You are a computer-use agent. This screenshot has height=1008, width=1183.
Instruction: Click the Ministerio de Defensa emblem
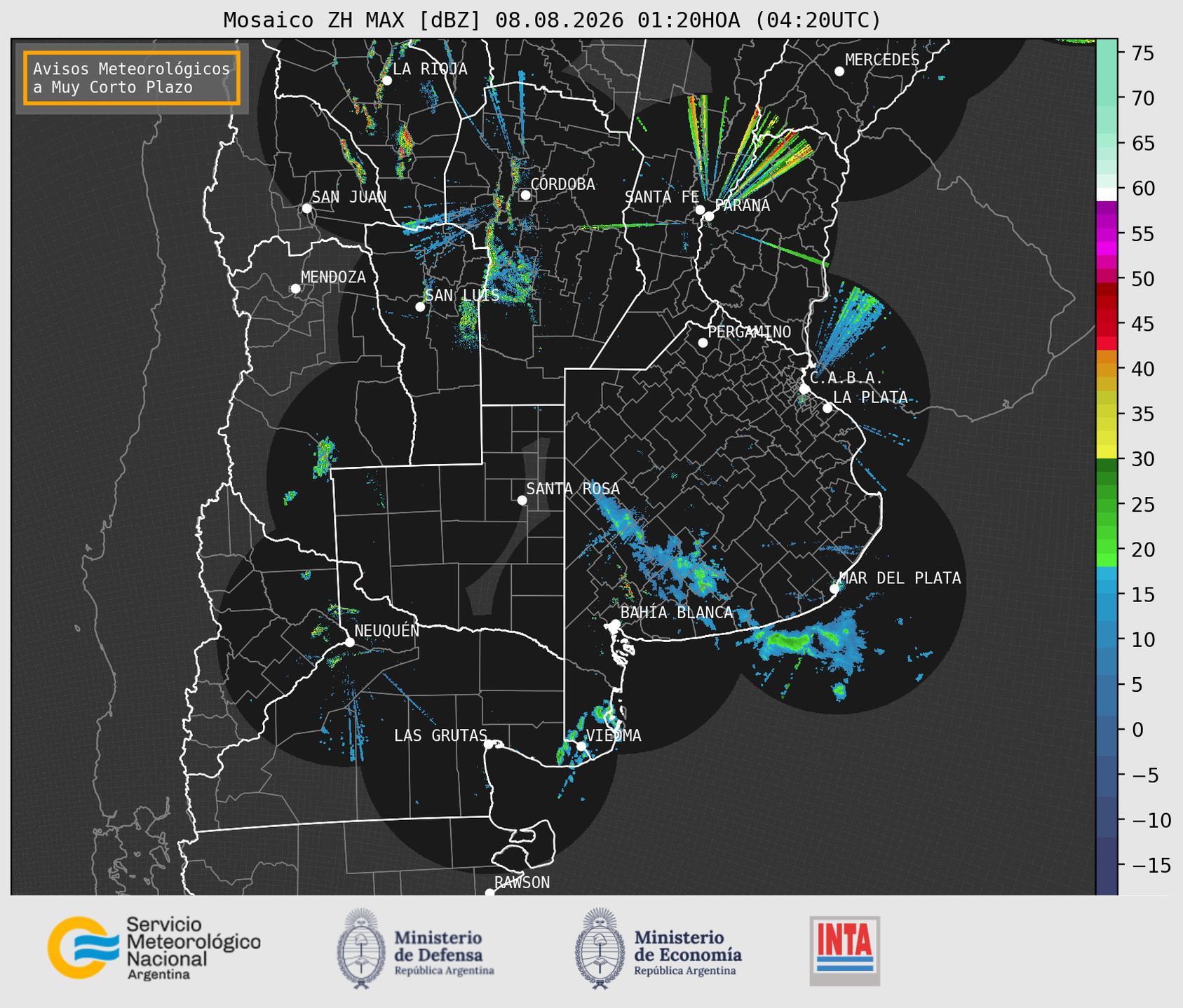pos(360,948)
